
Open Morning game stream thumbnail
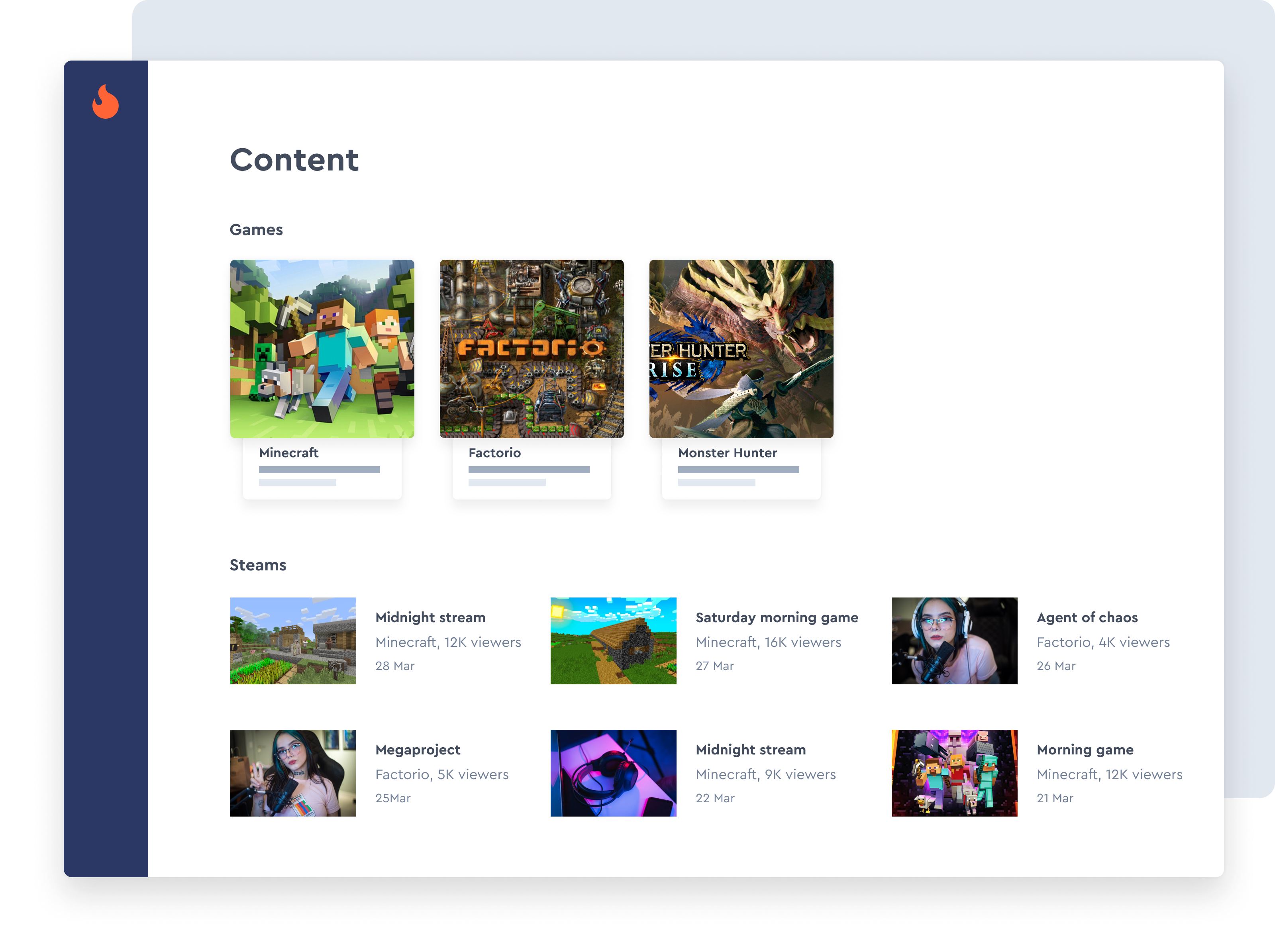tap(955, 773)
